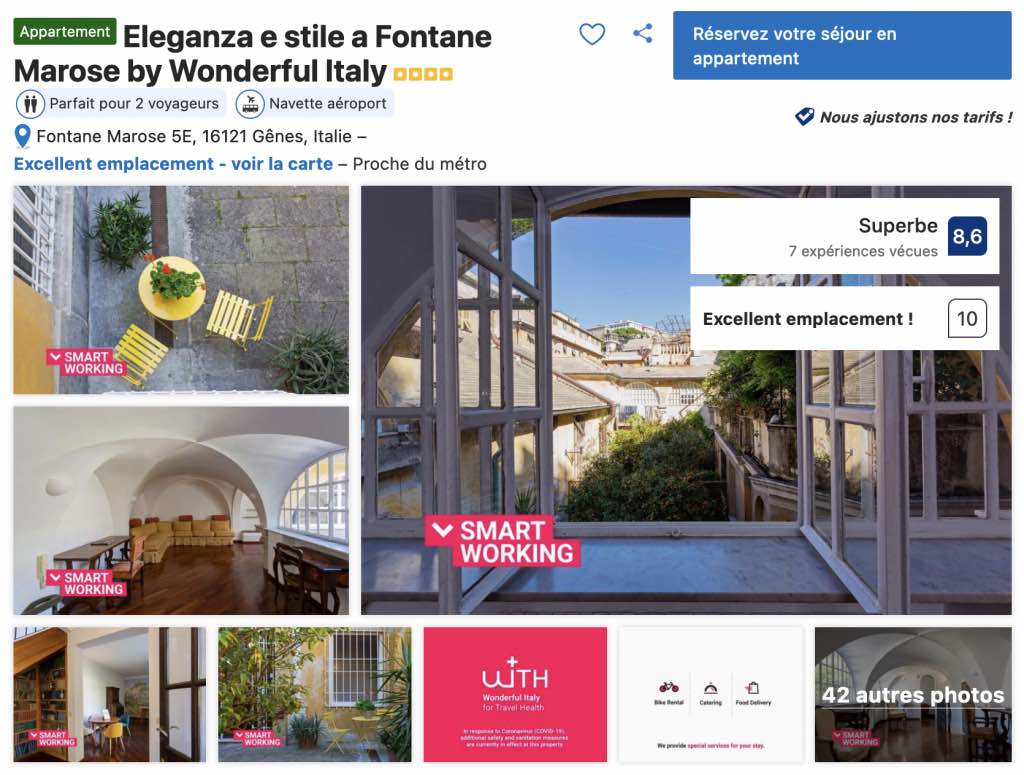
Task: Open 'Excellent emplacement - voir la carte' link
Action: tap(173, 164)
